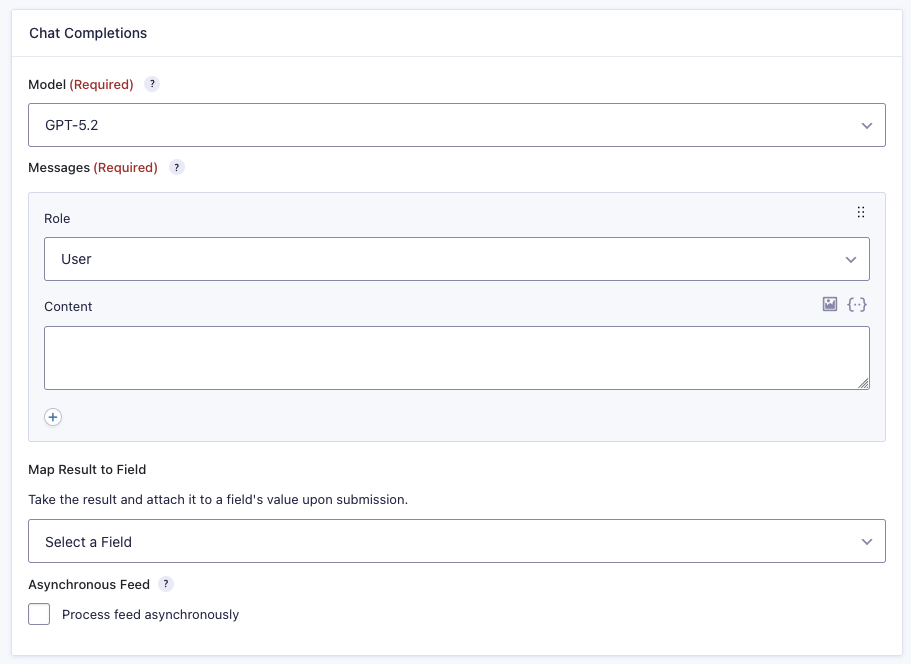Click the image icon above Content box
This screenshot has width=911, height=664.
click(830, 304)
